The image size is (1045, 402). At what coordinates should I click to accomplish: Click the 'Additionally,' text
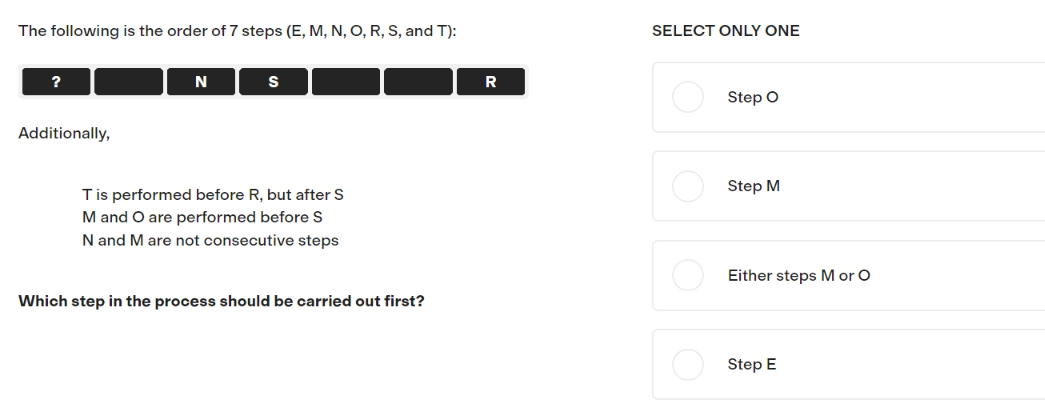coord(64,133)
